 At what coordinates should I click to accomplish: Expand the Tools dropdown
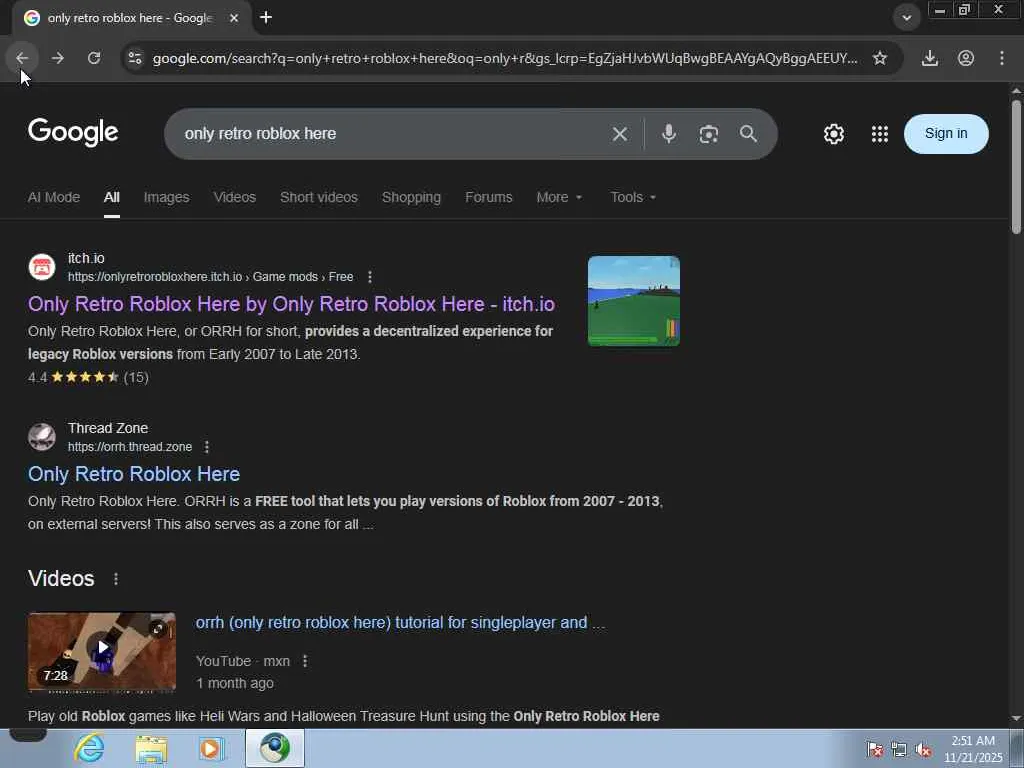tap(633, 197)
